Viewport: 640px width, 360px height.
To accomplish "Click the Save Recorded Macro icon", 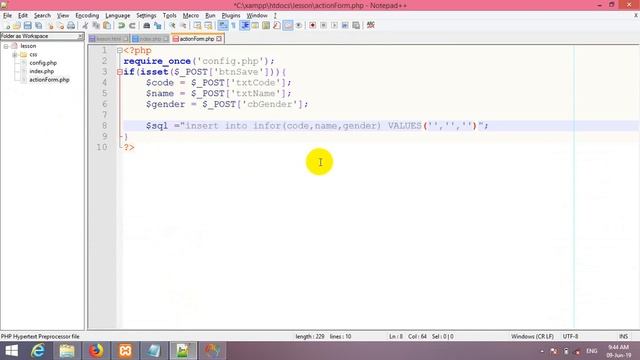I will point(356,25).
